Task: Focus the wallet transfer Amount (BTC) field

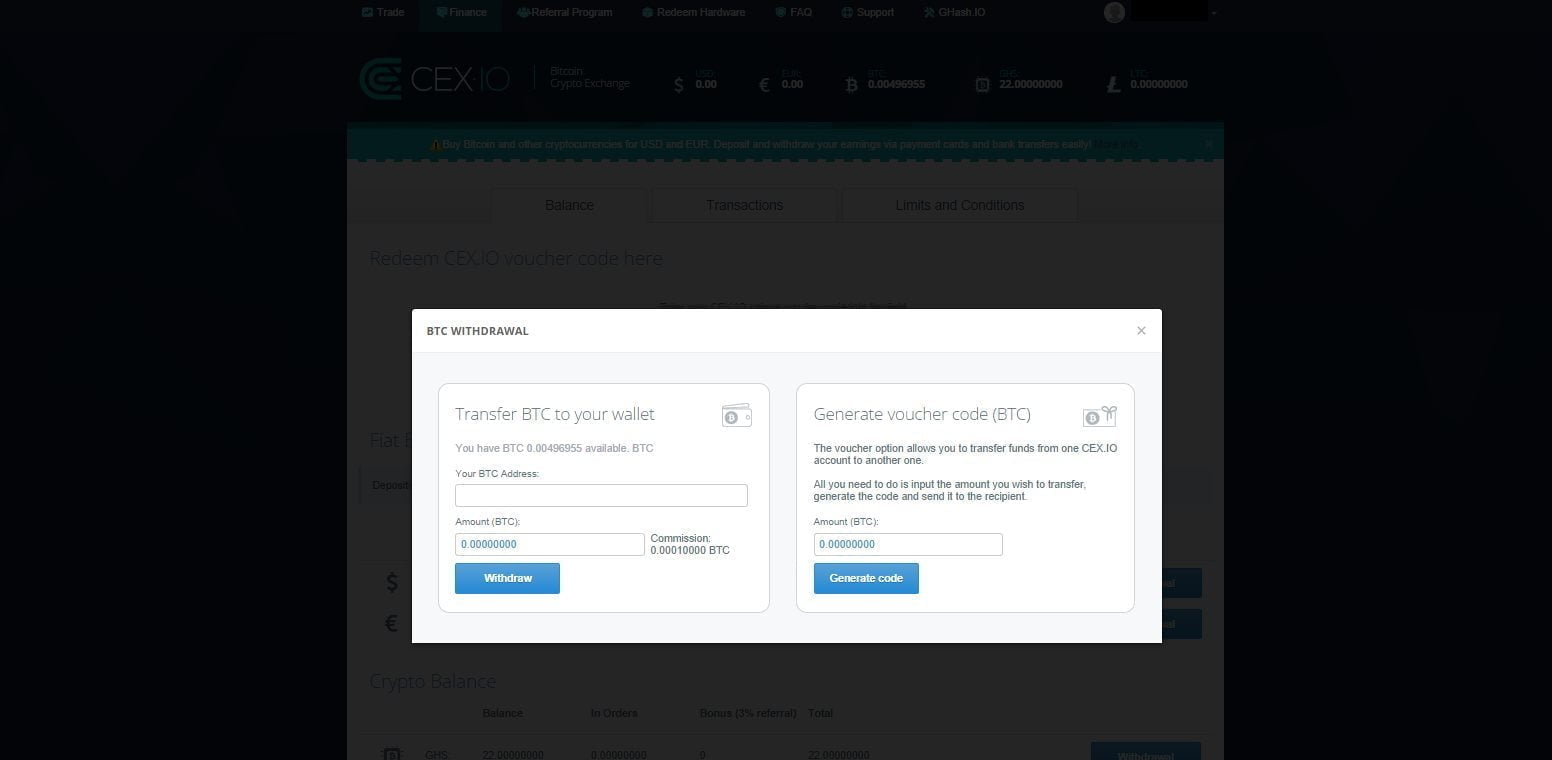Action: 549,544
